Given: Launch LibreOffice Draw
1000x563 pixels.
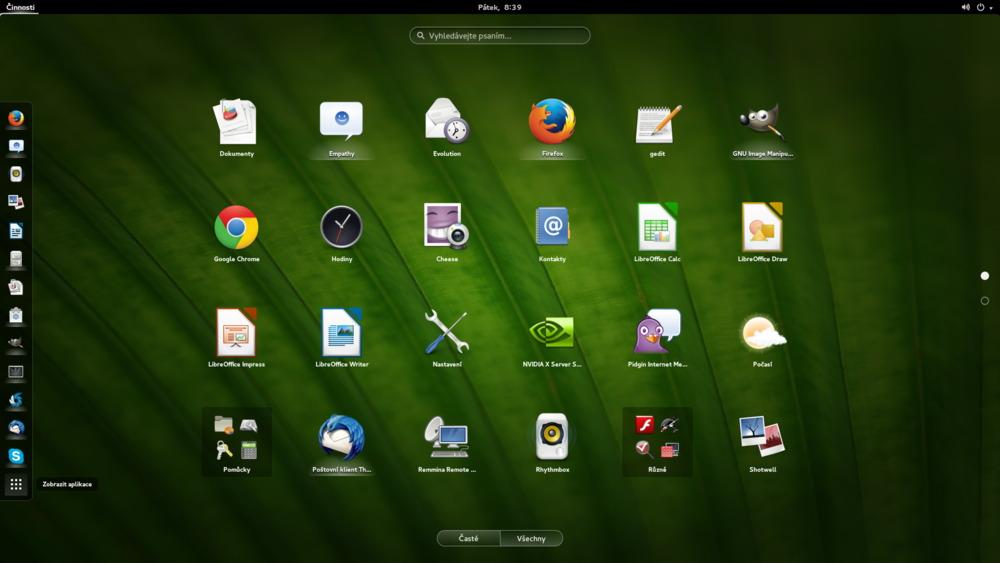Looking at the screenshot, I should click(762, 232).
